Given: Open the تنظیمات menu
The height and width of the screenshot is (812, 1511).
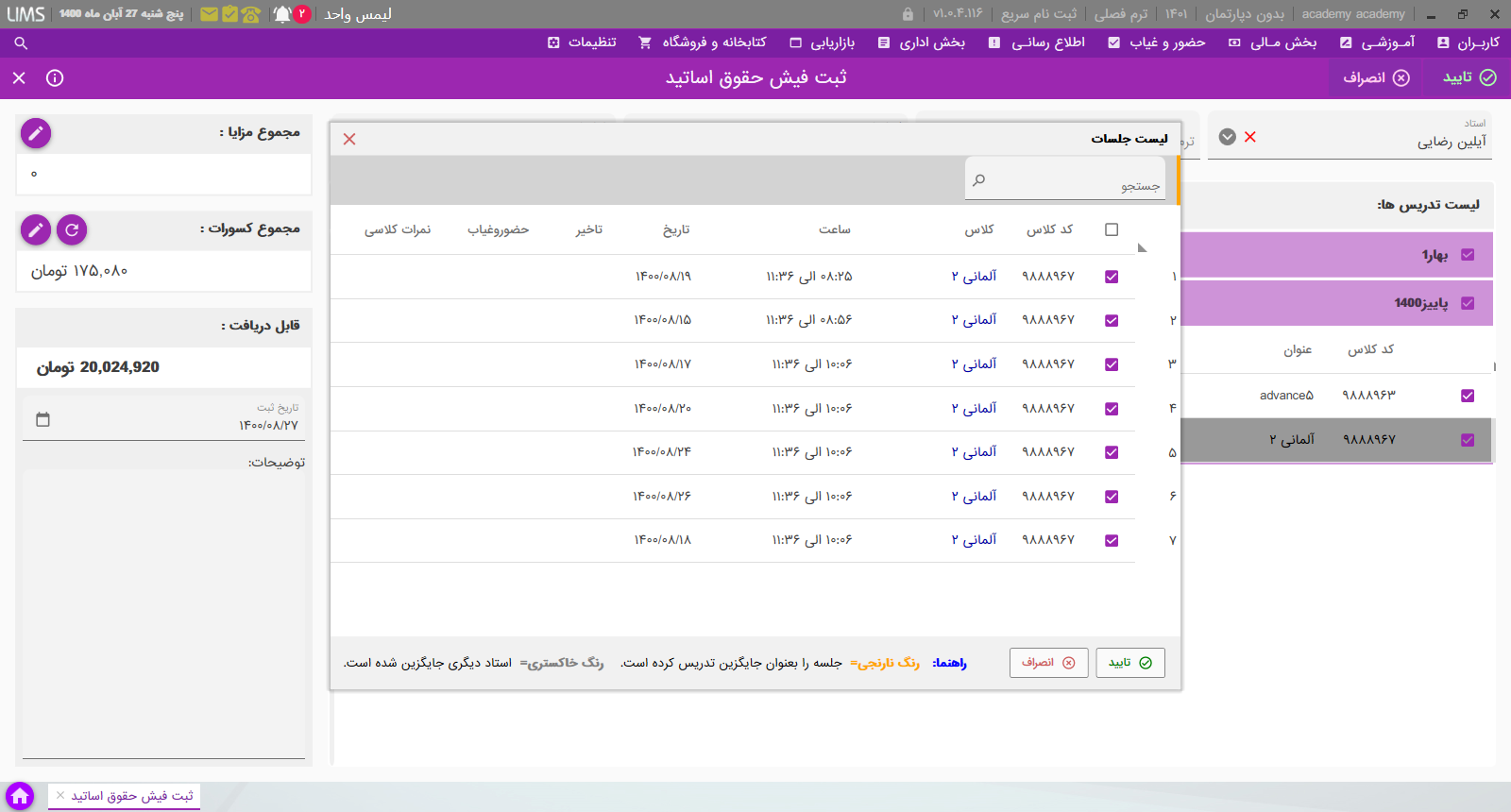Looking at the screenshot, I should (x=583, y=42).
